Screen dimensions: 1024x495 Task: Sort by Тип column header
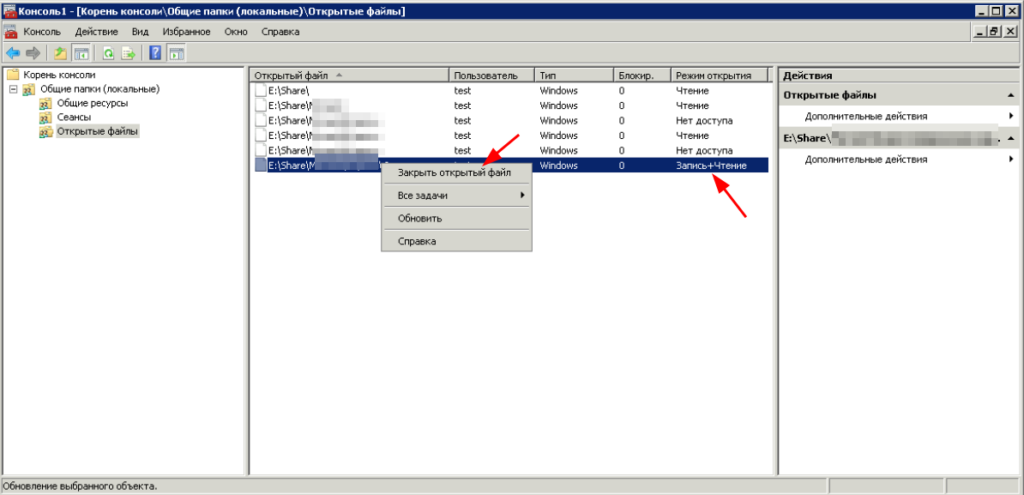click(573, 75)
